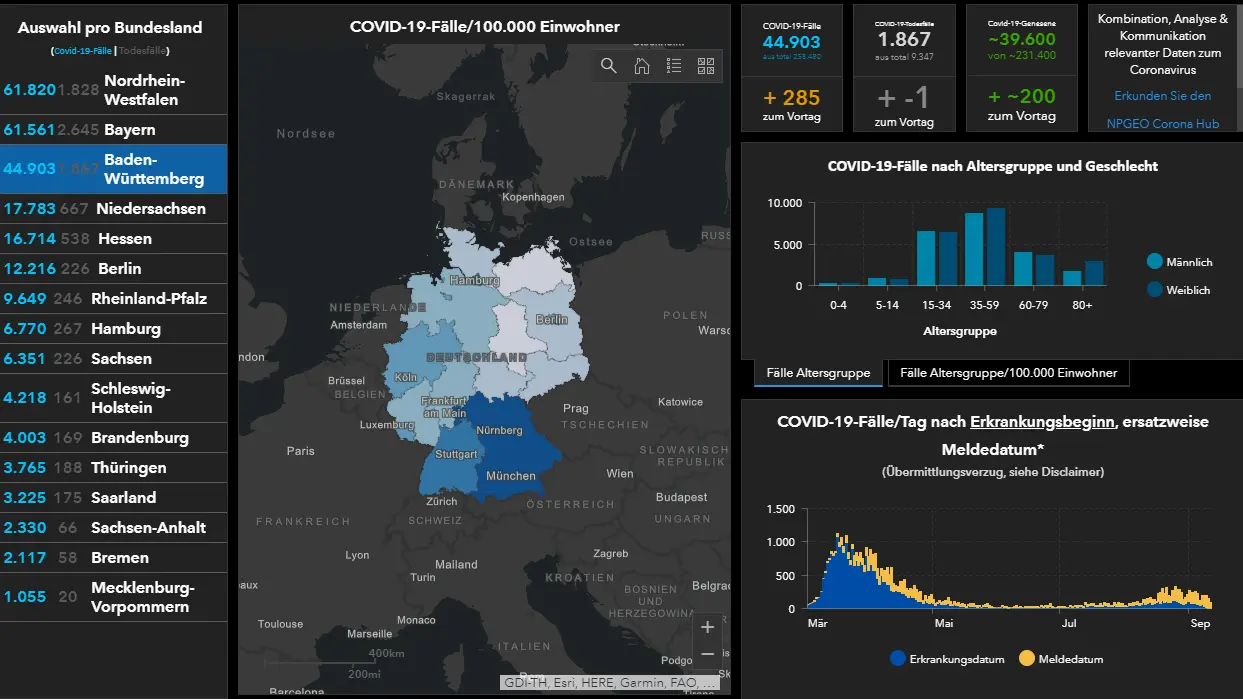Select Berlin from the Bundesland list
The width and height of the screenshot is (1243, 699).
coord(113,268)
